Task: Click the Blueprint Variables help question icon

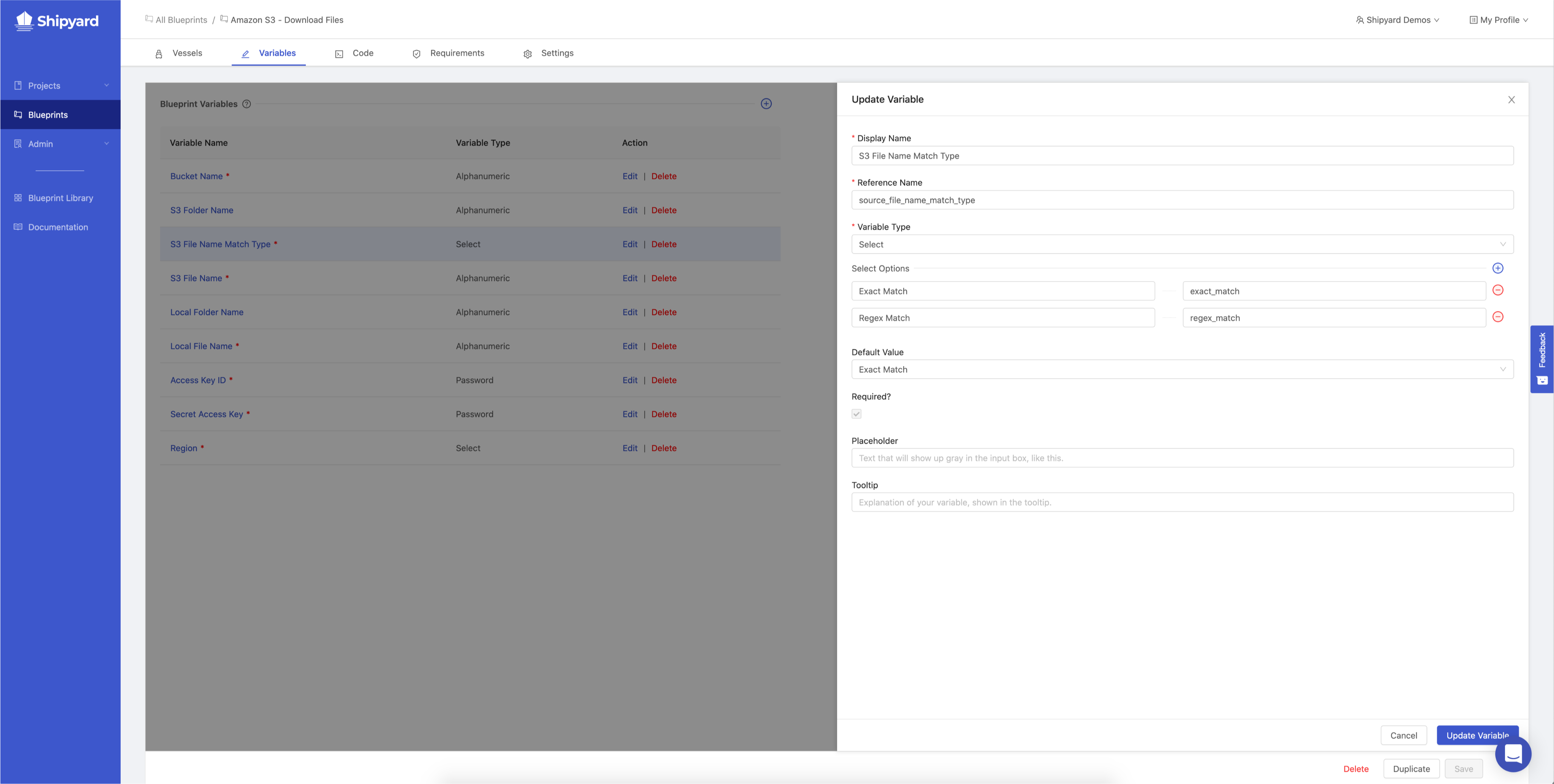Action: [246, 104]
